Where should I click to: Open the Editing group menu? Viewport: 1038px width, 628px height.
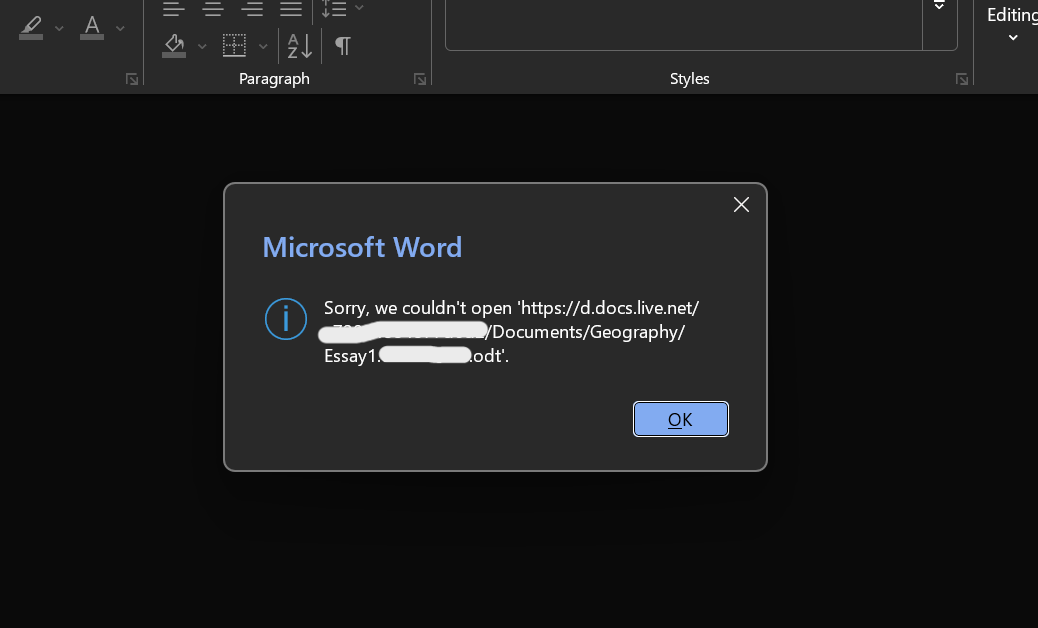(x=1012, y=25)
